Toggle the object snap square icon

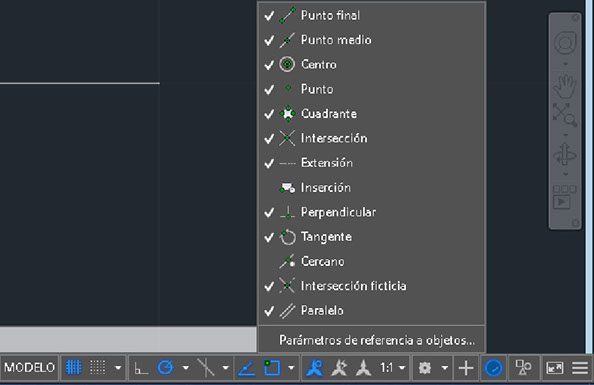point(272,368)
